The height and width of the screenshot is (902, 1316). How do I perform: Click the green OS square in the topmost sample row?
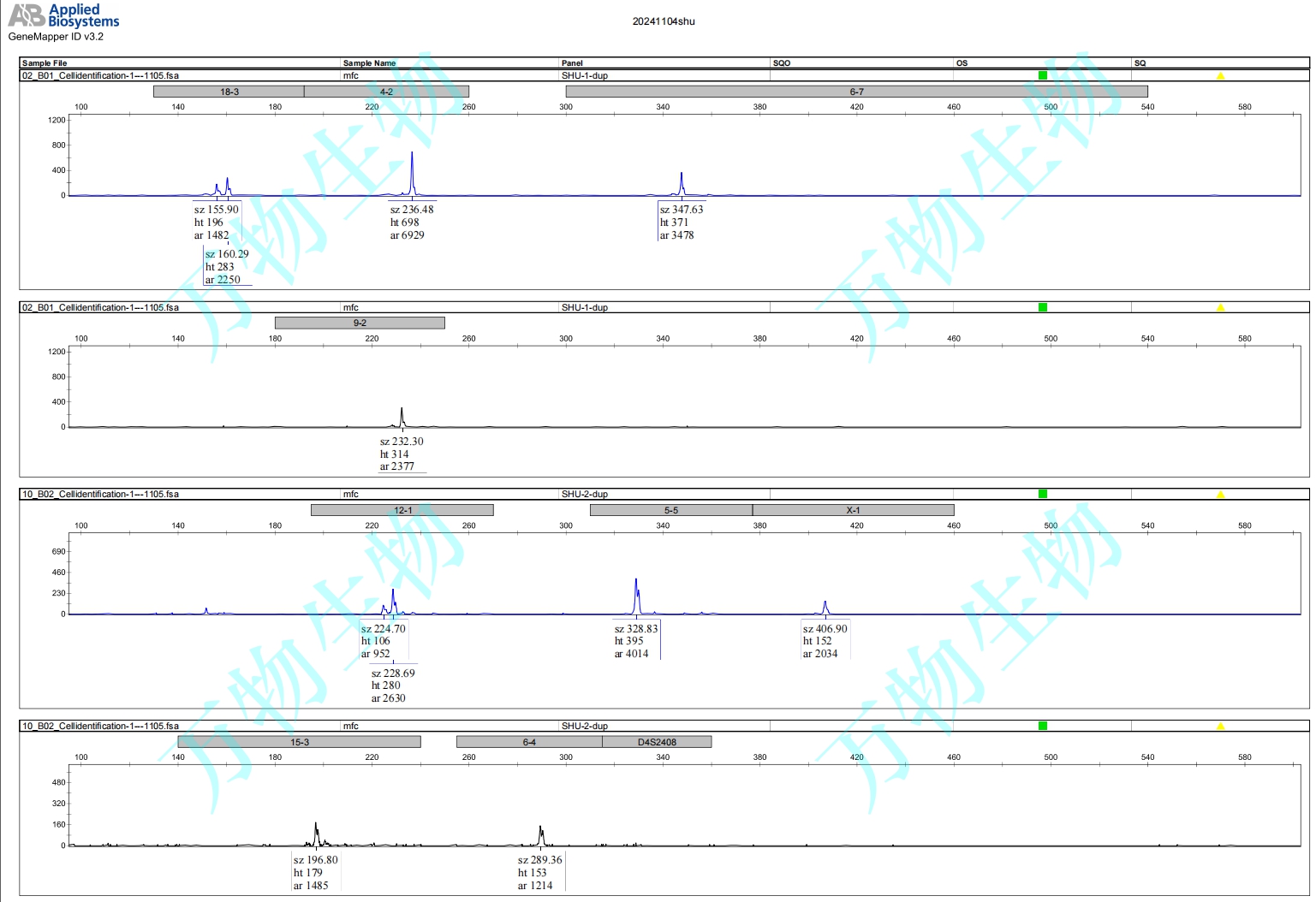(1042, 75)
